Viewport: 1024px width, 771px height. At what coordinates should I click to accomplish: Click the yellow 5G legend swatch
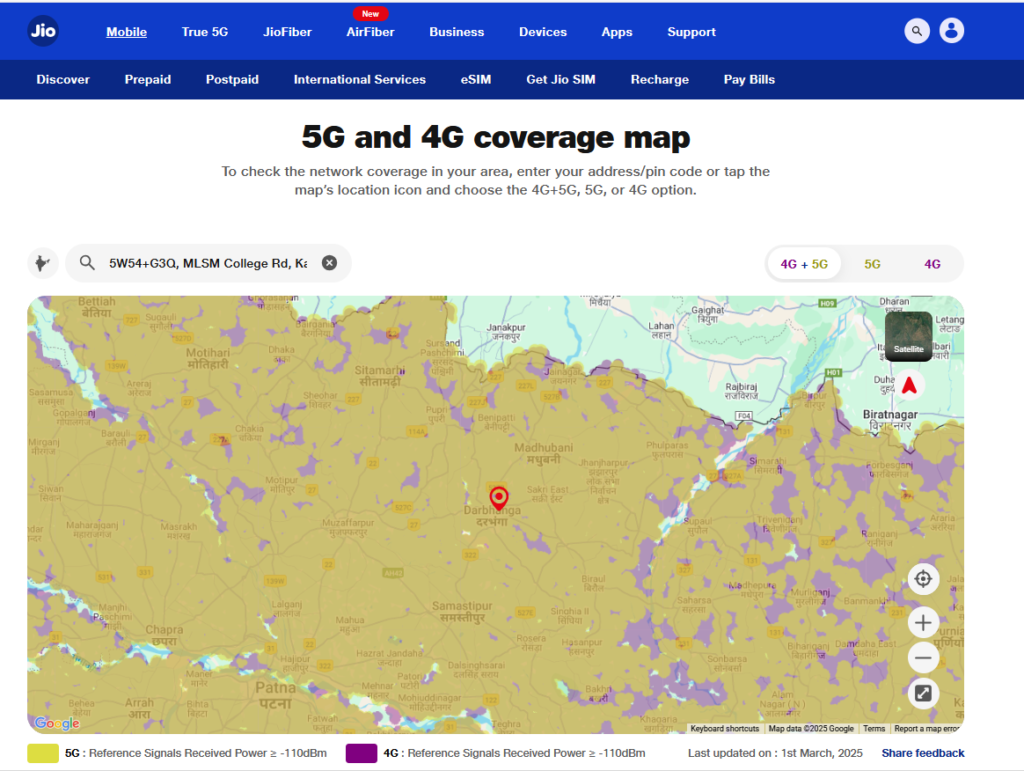[x=42, y=753]
